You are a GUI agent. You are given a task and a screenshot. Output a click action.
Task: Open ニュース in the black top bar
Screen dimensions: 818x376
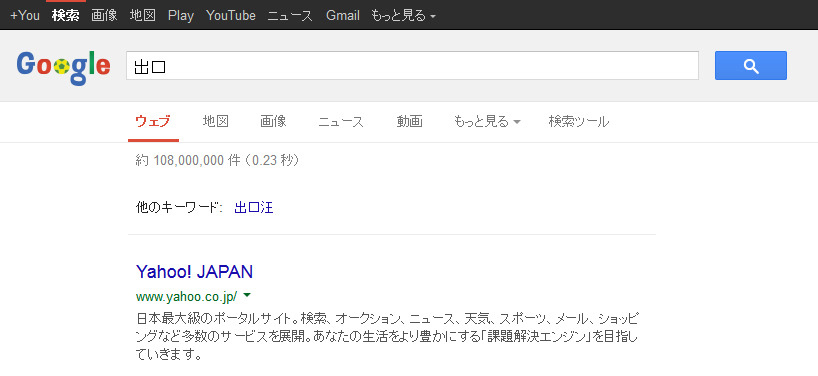(x=290, y=16)
